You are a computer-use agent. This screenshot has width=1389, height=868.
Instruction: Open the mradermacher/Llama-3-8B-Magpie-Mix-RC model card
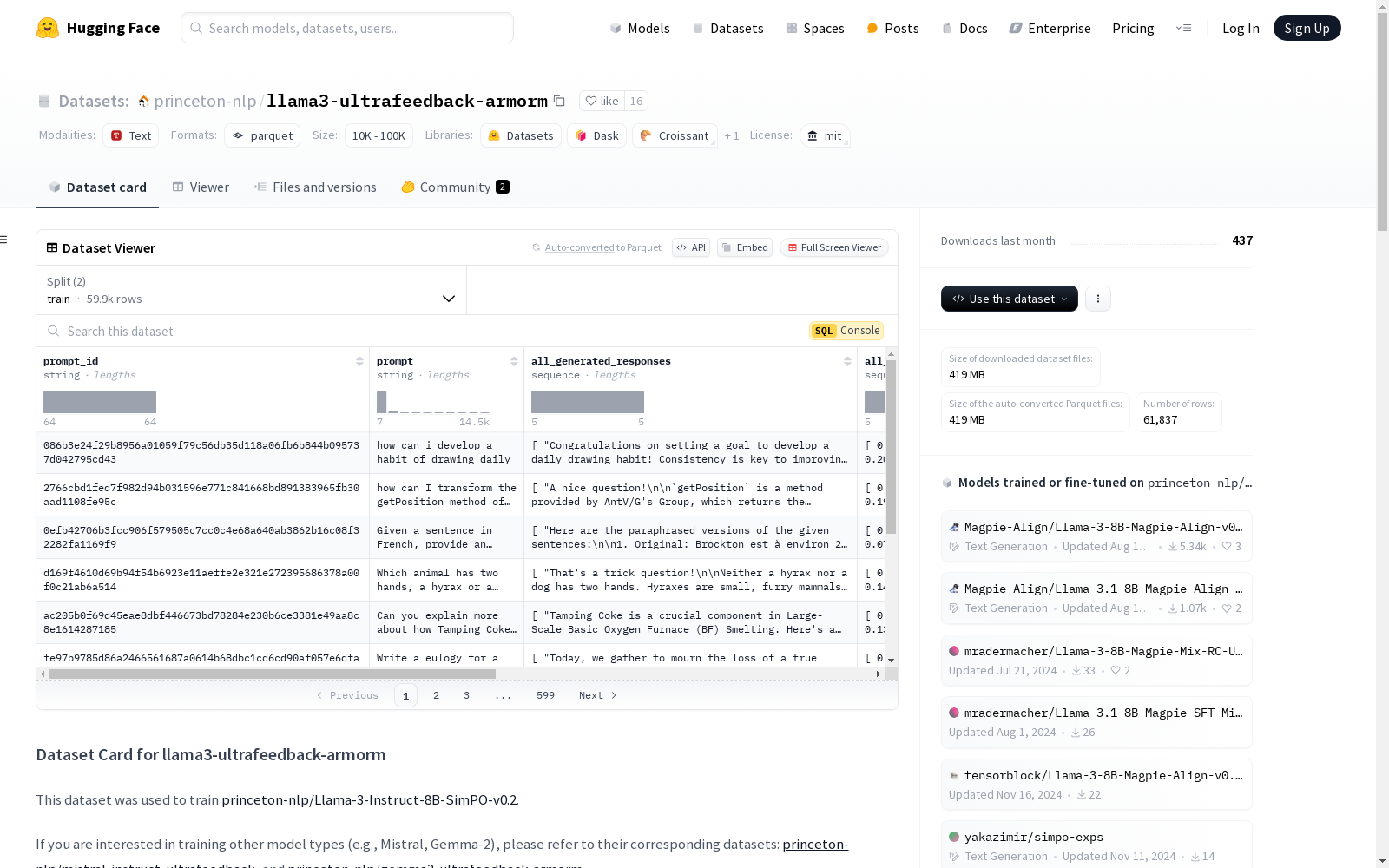1096,661
